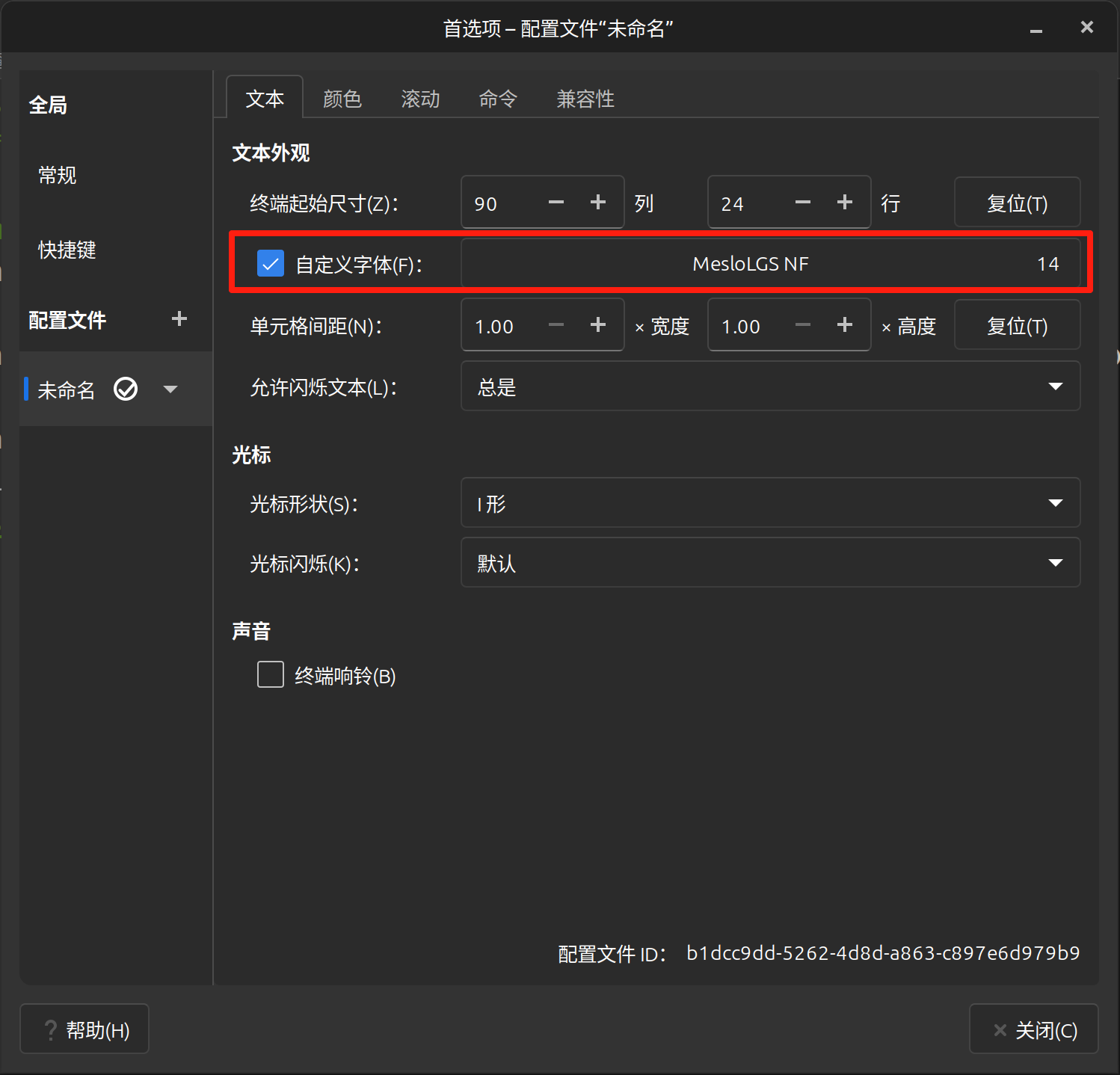Decrease terminal rows with minus button
This screenshot has height=1075, width=1120.
click(x=802, y=203)
